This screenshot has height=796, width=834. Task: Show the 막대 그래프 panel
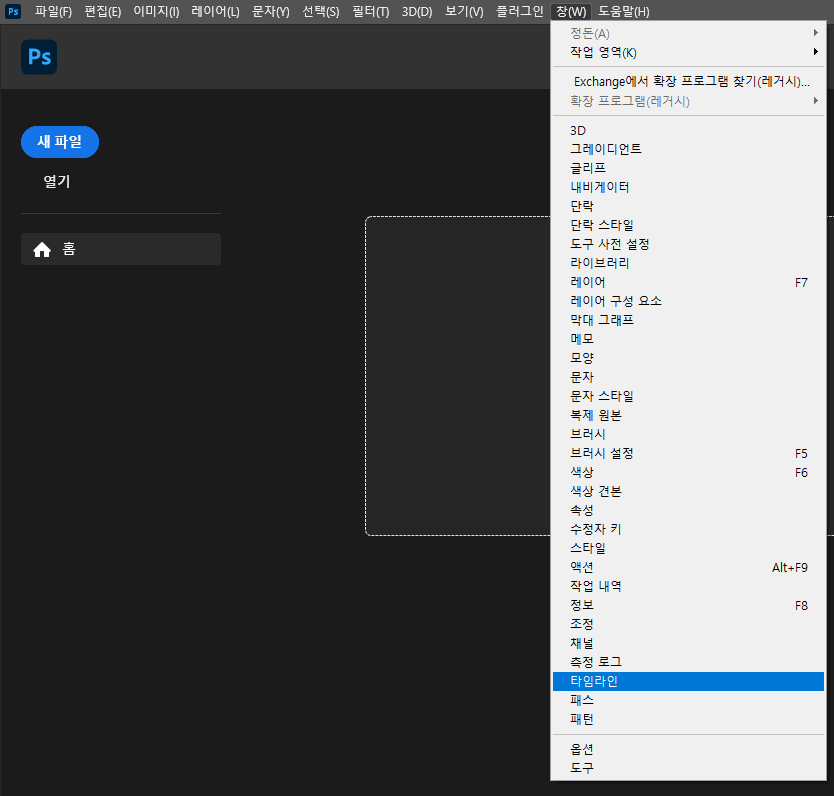pyautogui.click(x=688, y=320)
